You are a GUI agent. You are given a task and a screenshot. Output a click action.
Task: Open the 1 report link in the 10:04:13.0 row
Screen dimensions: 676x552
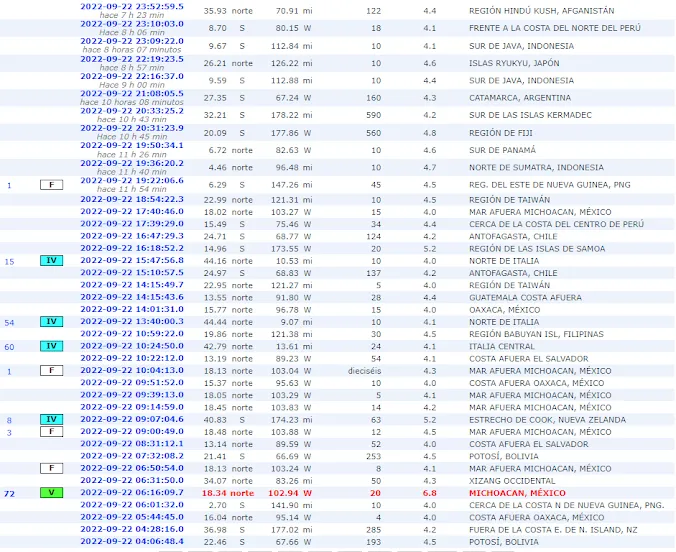[9, 372]
